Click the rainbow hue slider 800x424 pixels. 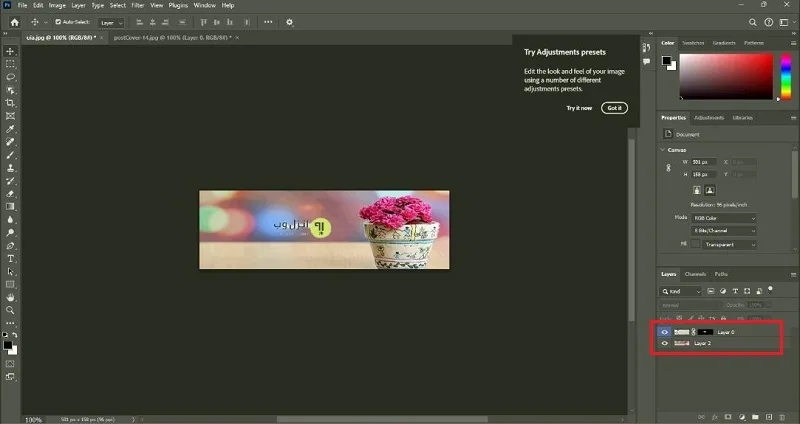786,77
